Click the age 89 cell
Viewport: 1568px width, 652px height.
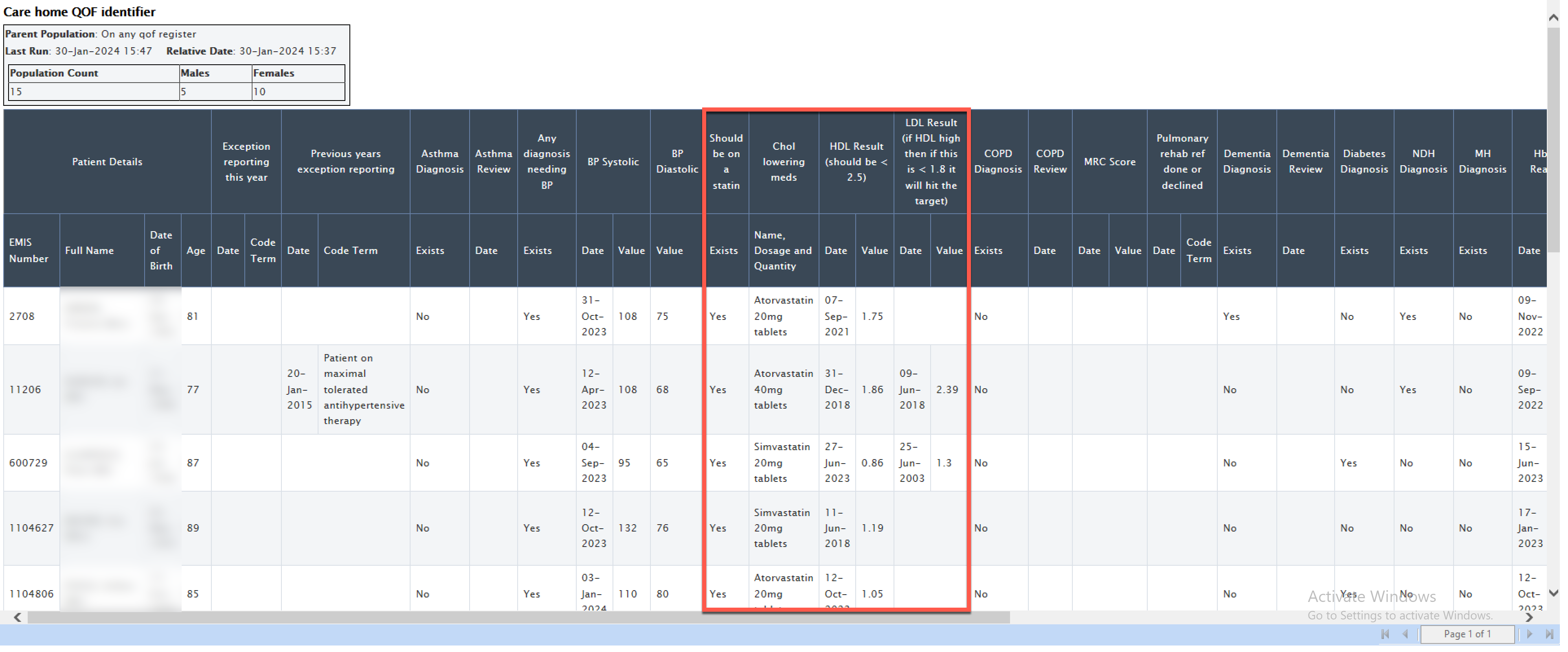pyautogui.click(x=196, y=528)
